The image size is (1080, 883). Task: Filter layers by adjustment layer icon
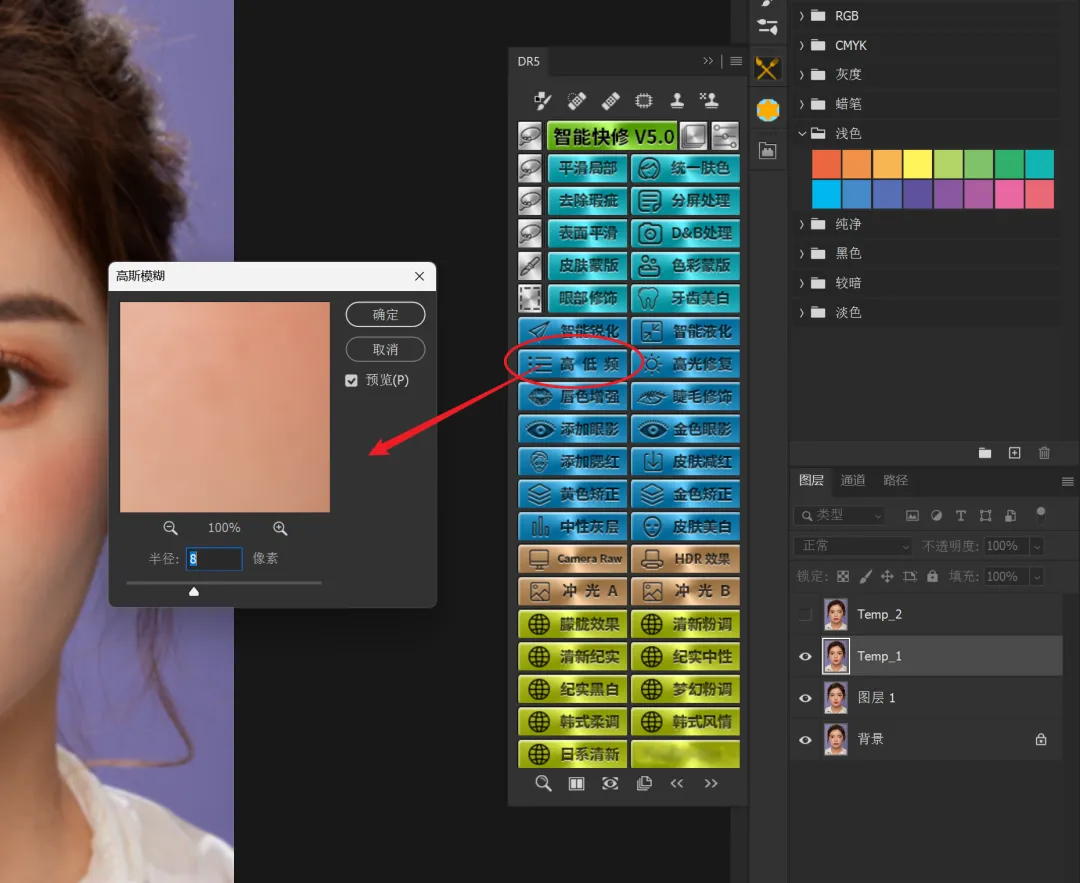(936, 515)
